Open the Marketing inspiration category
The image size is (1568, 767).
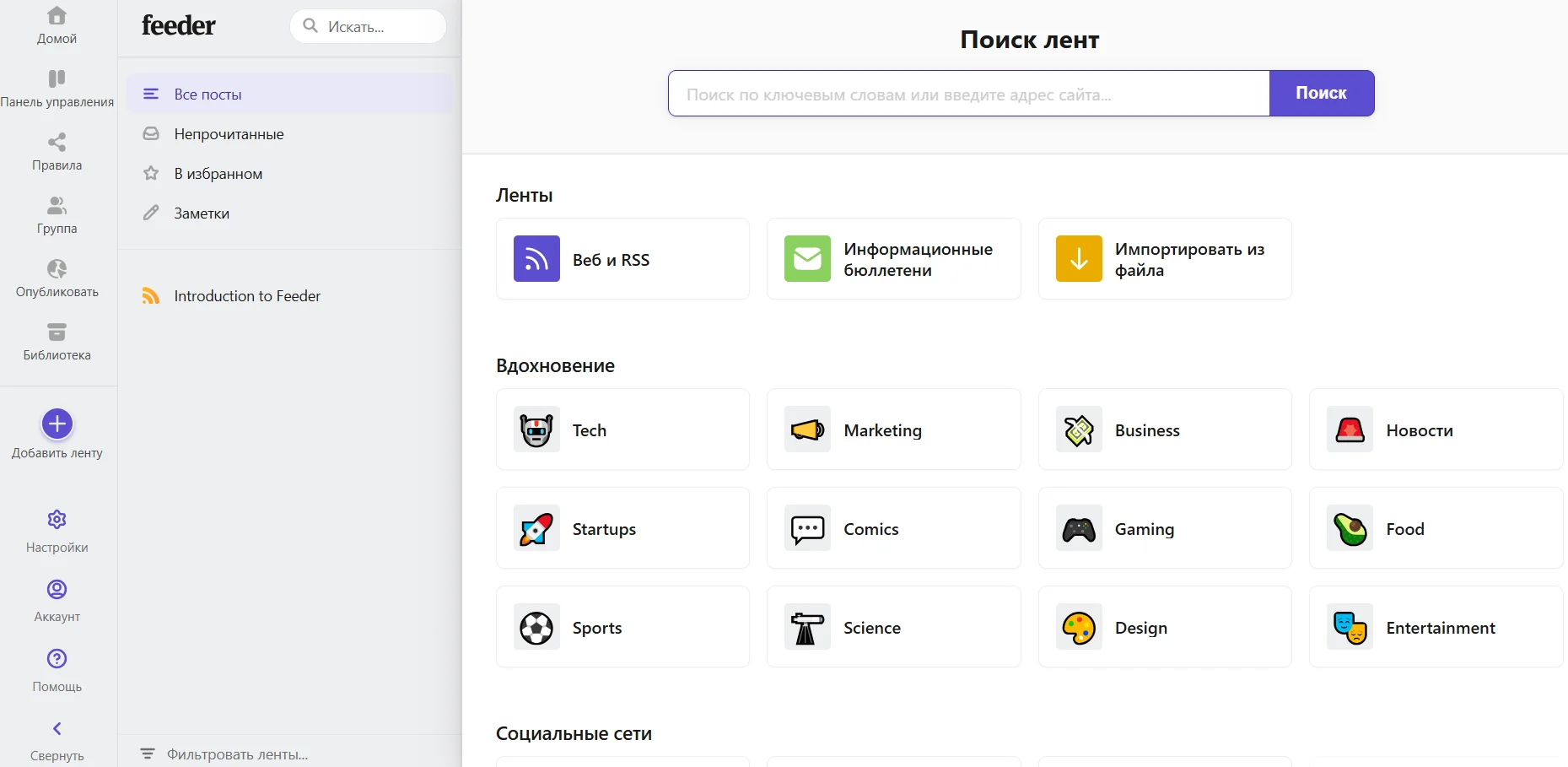tap(894, 429)
